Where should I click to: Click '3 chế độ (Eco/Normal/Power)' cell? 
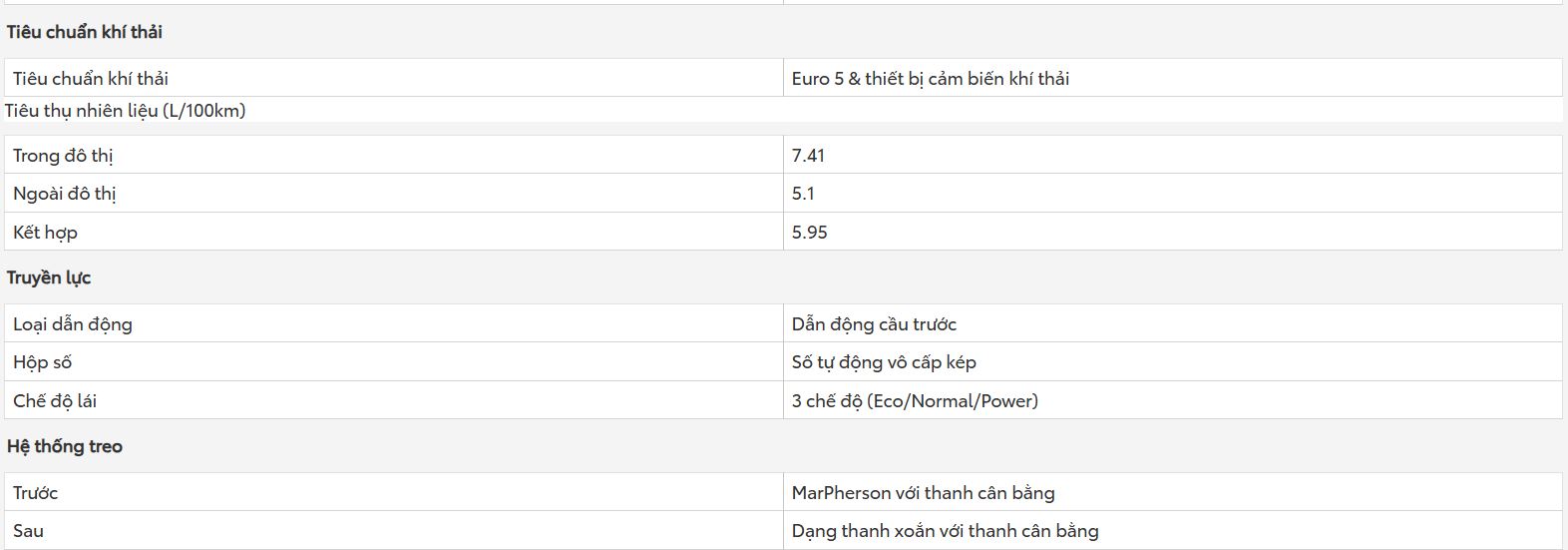pos(1172,400)
